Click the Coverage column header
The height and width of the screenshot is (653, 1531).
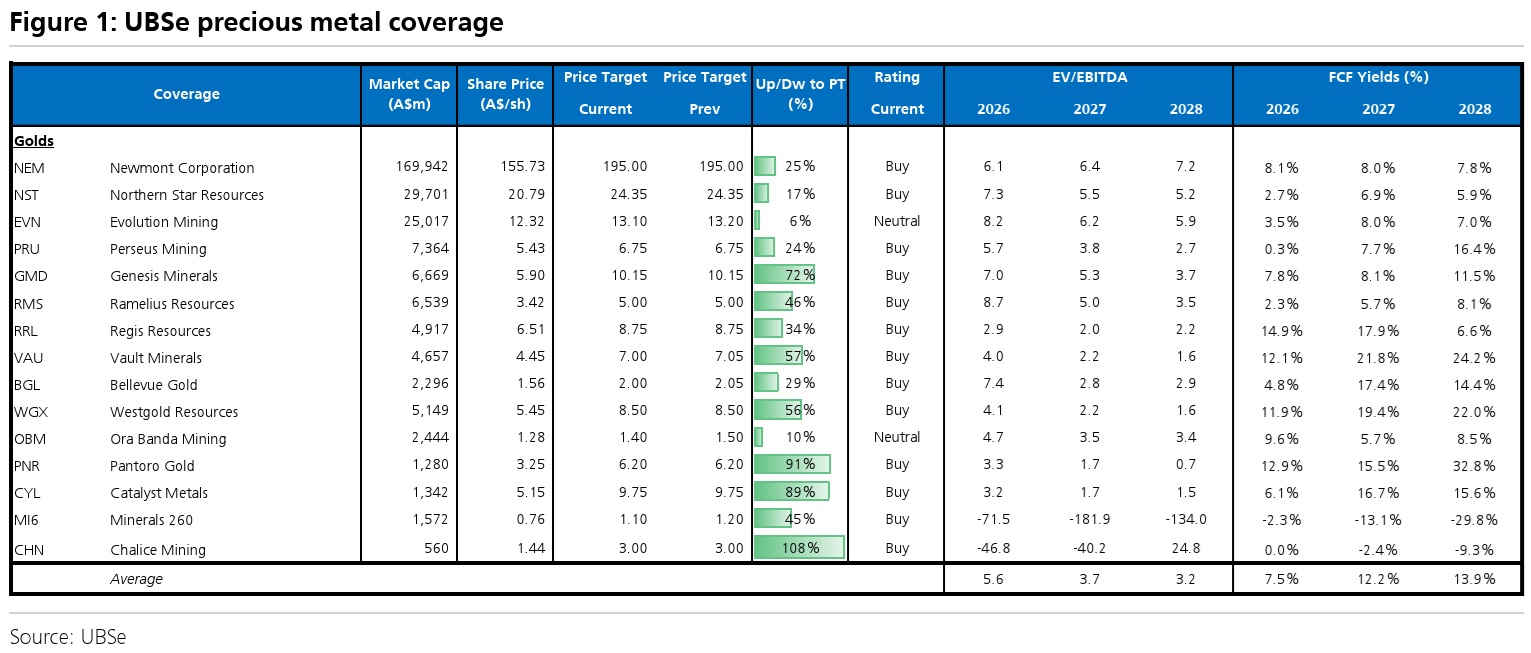(186, 94)
